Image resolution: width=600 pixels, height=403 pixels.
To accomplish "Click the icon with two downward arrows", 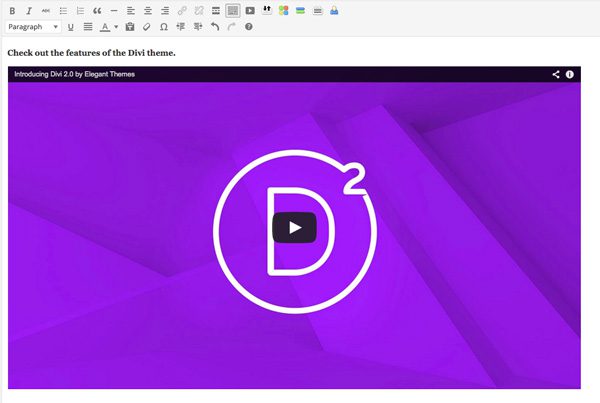I will tap(267, 10).
